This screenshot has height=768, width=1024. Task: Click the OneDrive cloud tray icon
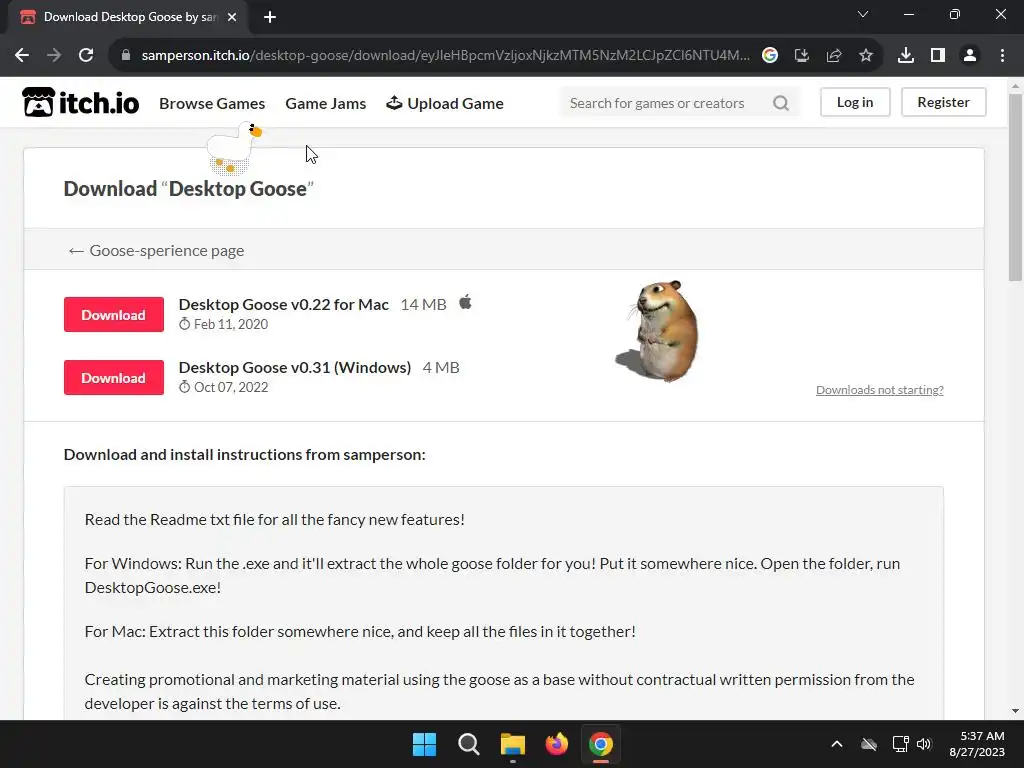(869, 744)
